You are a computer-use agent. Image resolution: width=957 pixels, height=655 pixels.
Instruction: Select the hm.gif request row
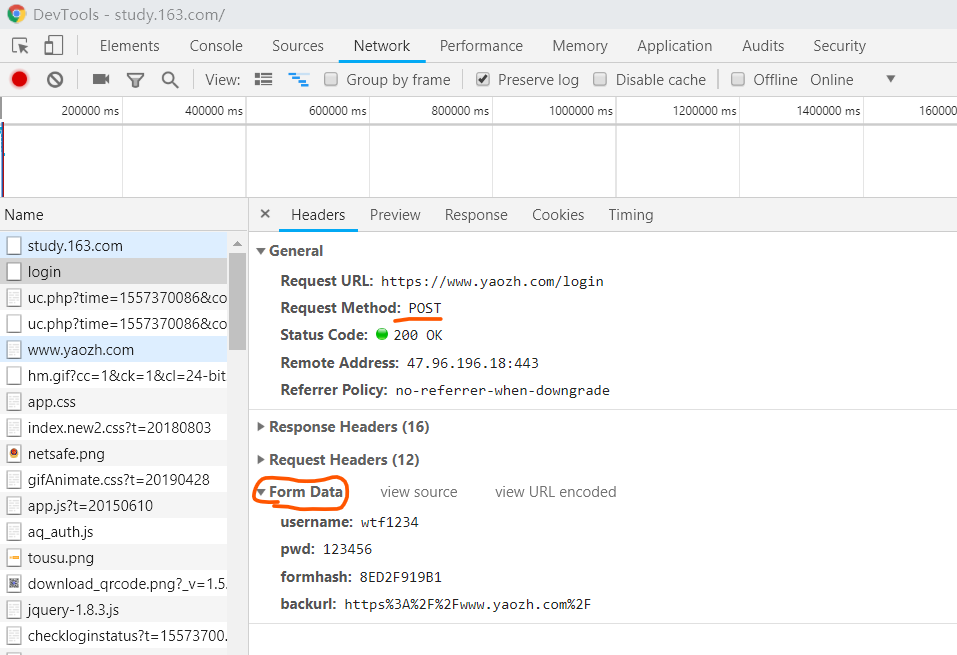point(114,375)
